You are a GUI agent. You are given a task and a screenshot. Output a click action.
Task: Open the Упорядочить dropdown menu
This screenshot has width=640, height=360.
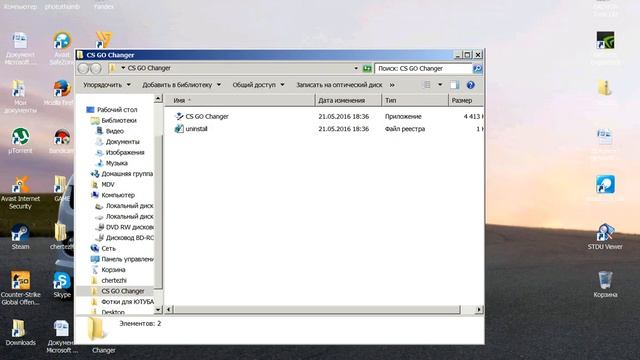107,85
